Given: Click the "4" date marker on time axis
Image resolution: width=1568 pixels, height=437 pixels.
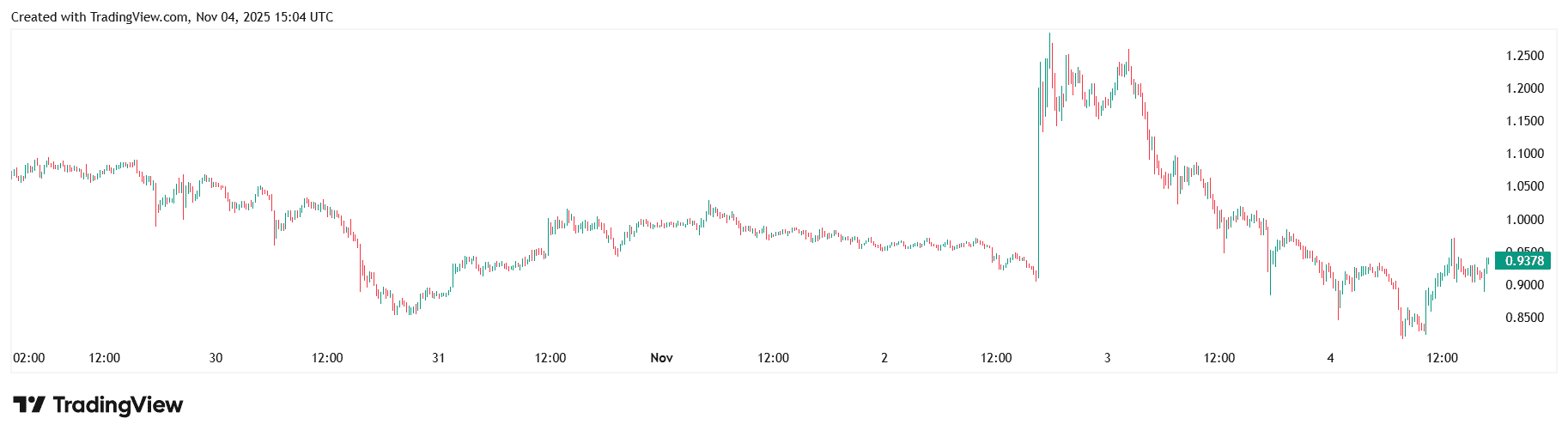Looking at the screenshot, I should pos(1330,358).
